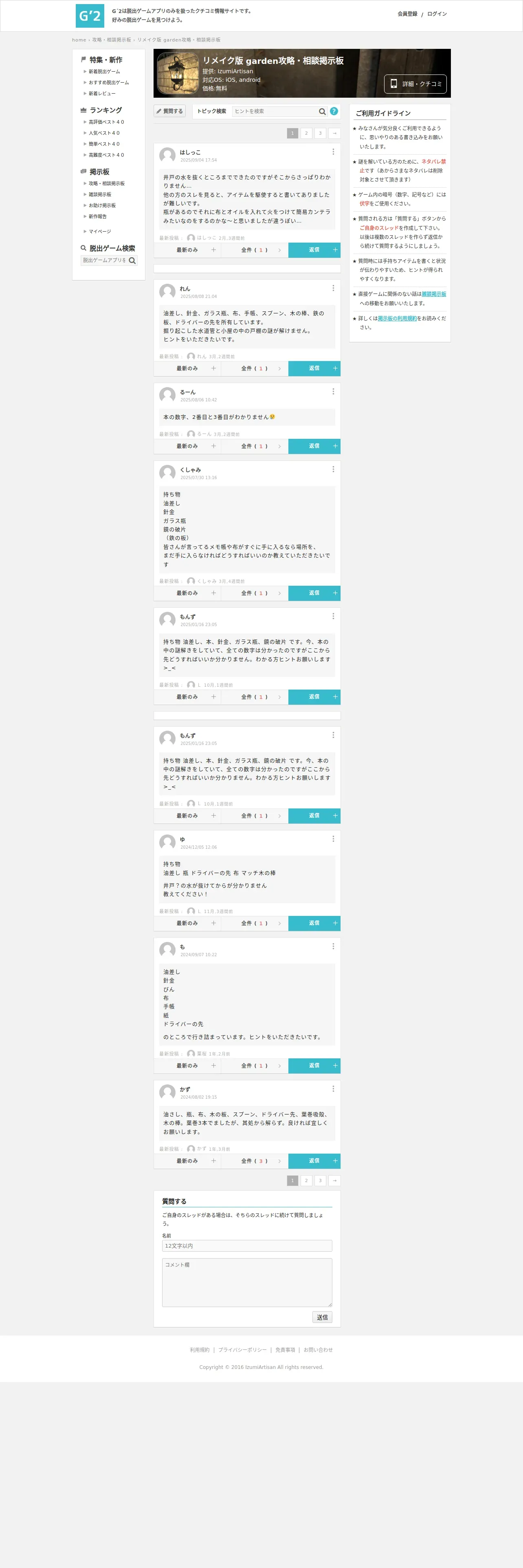This screenshot has height=1568, width=523.
Task: Open the three-dot menu on れん's post
Action: click(333, 288)
